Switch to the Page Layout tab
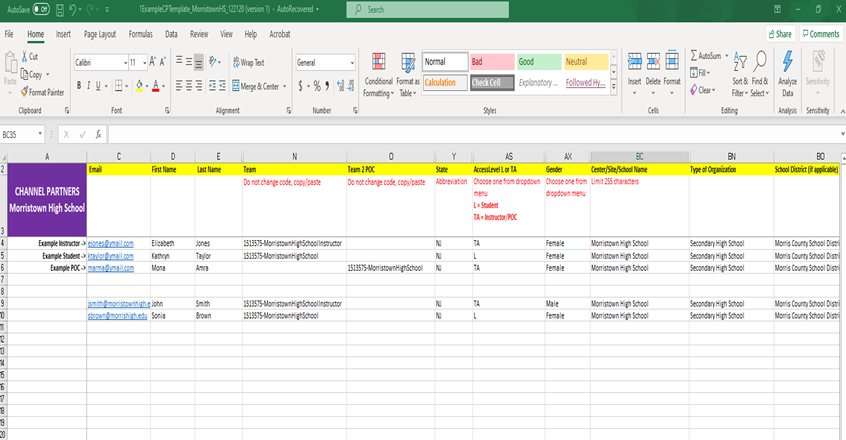The height and width of the screenshot is (440, 846). pos(98,34)
